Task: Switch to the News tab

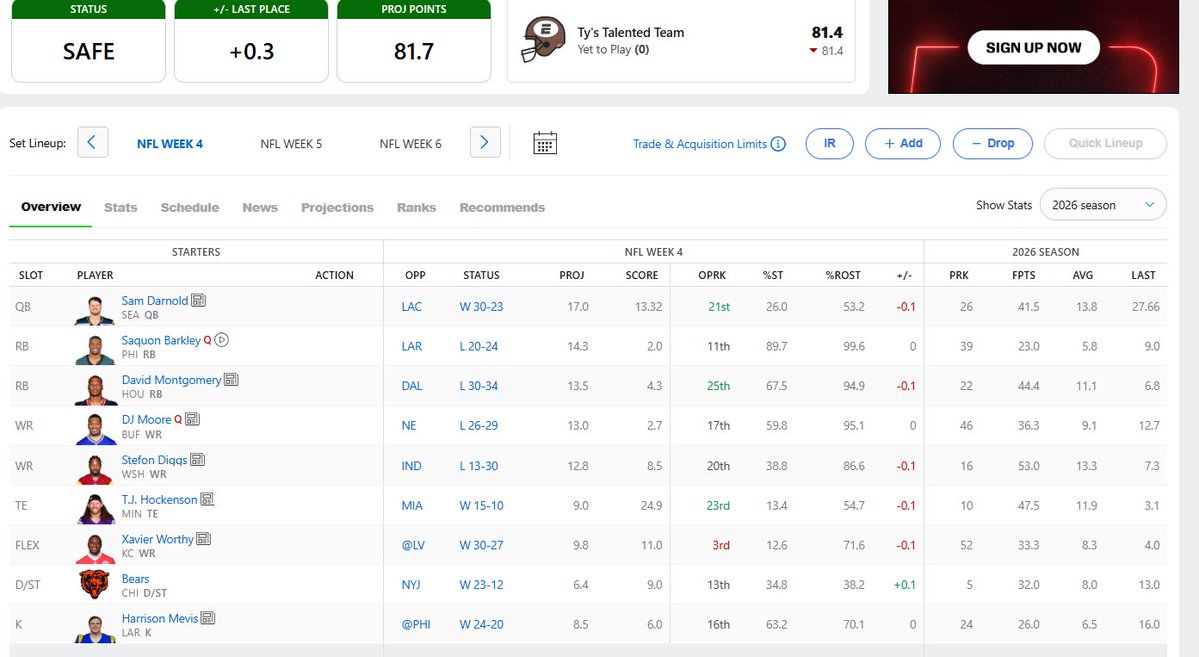Action: pos(260,207)
